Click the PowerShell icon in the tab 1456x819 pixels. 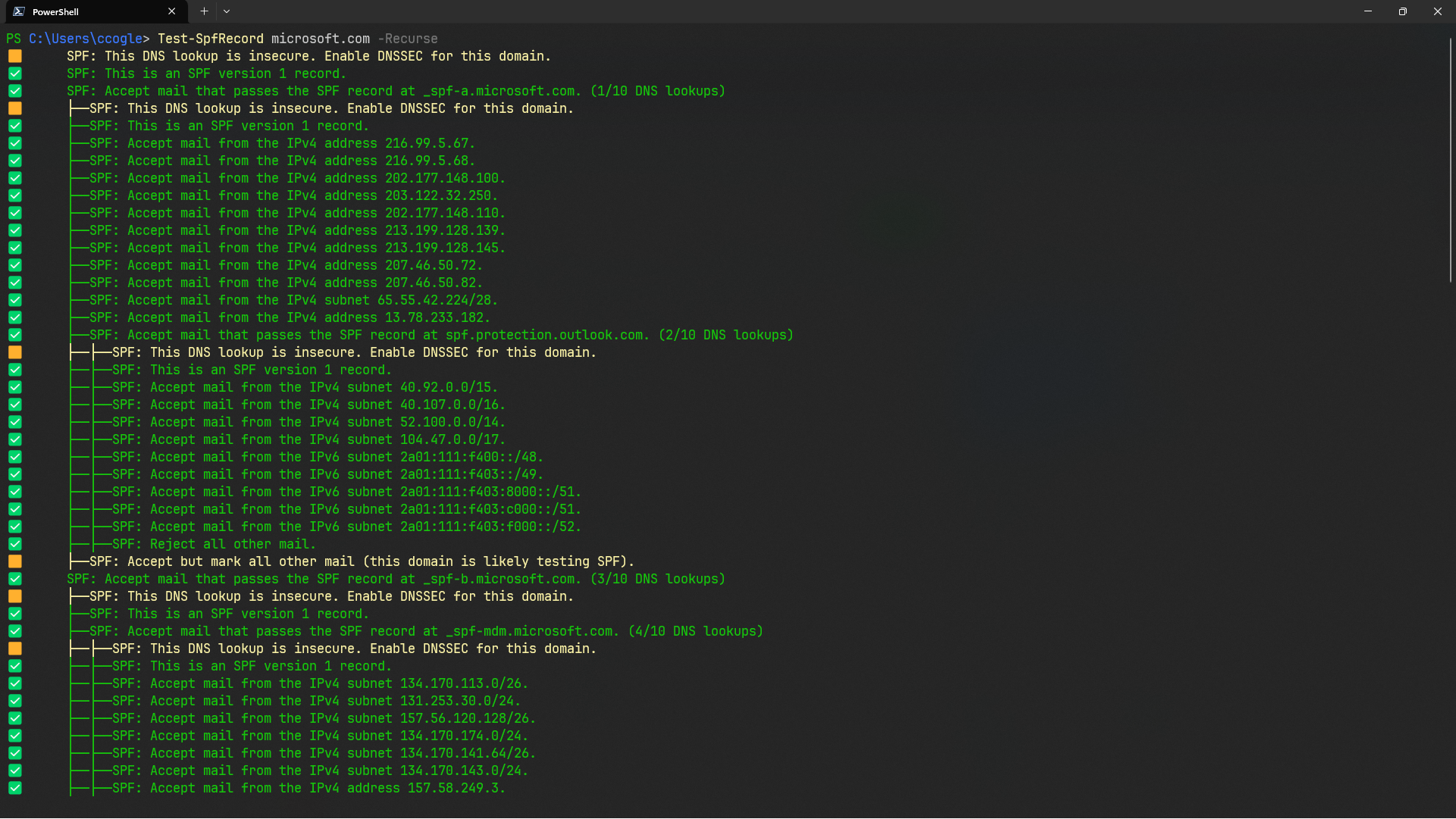[x=19, y=11]
